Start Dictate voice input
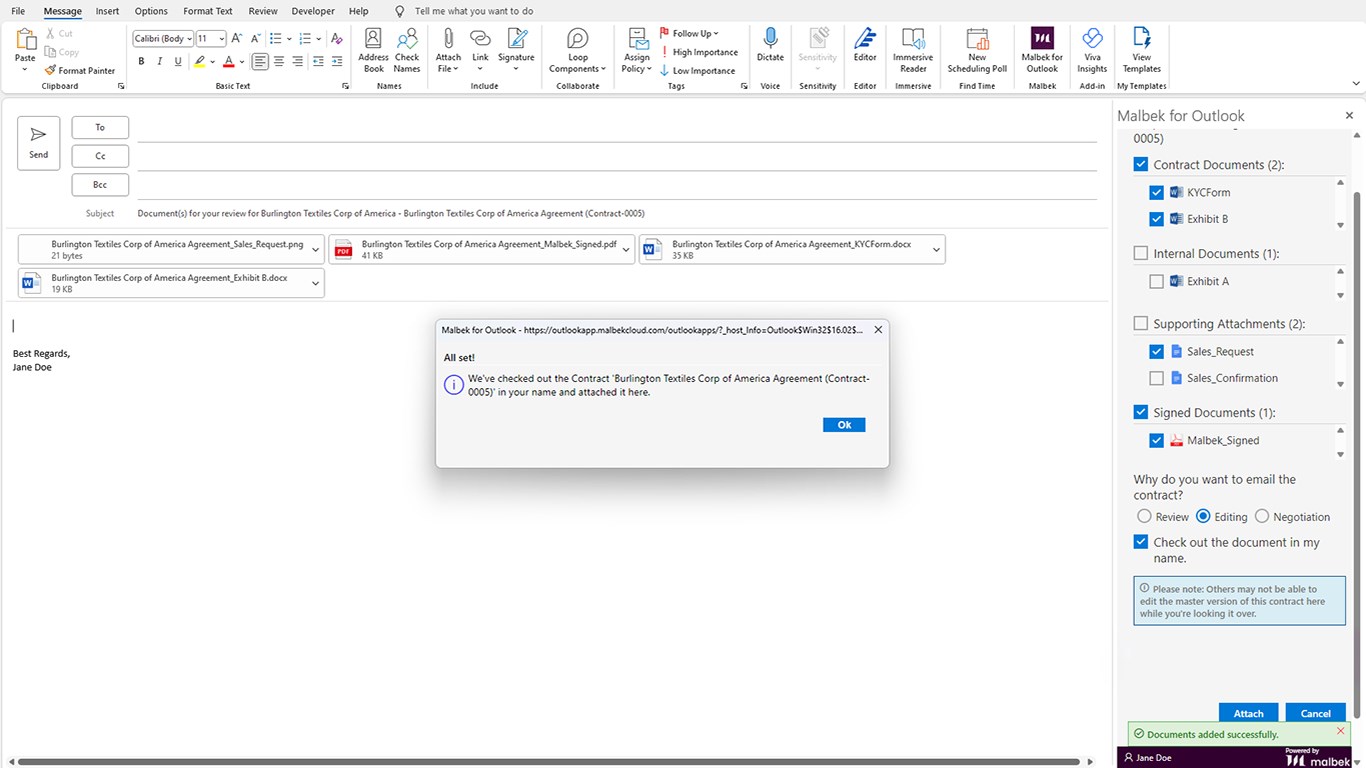Screen dimensions: 1366x768 [770, 46]
